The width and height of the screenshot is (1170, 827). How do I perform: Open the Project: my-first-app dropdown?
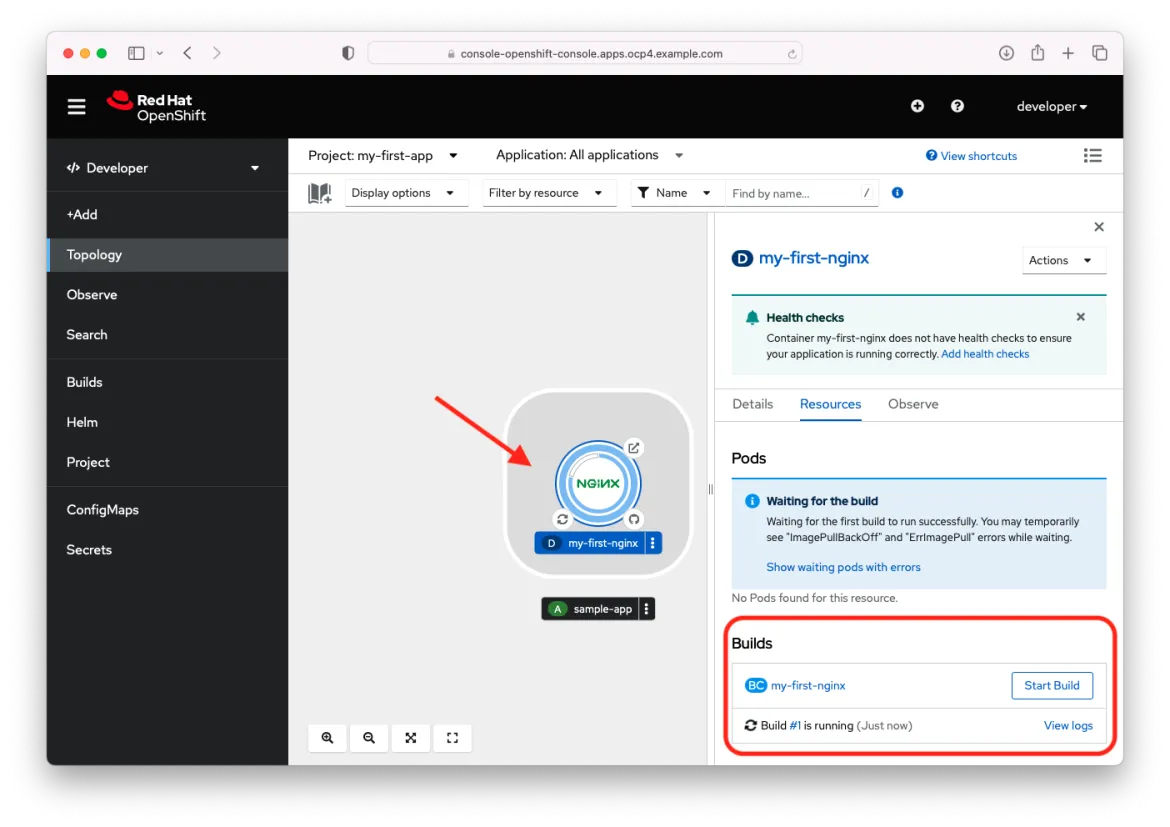[383, 155]
